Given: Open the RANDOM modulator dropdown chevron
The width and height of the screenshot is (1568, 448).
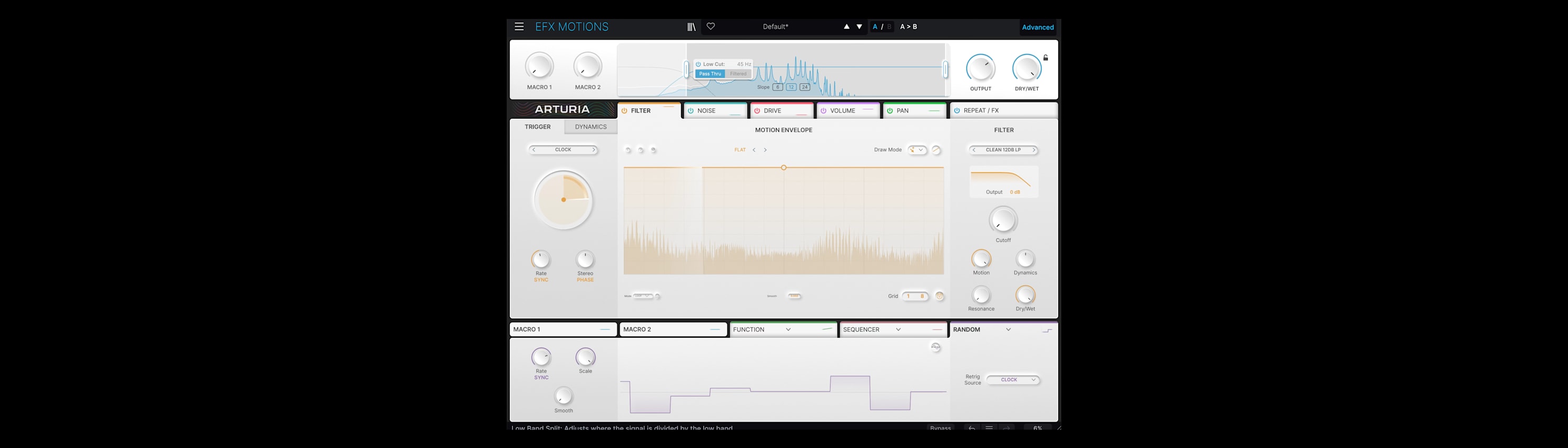Looking at the screenshot, I should (1008, 329).
